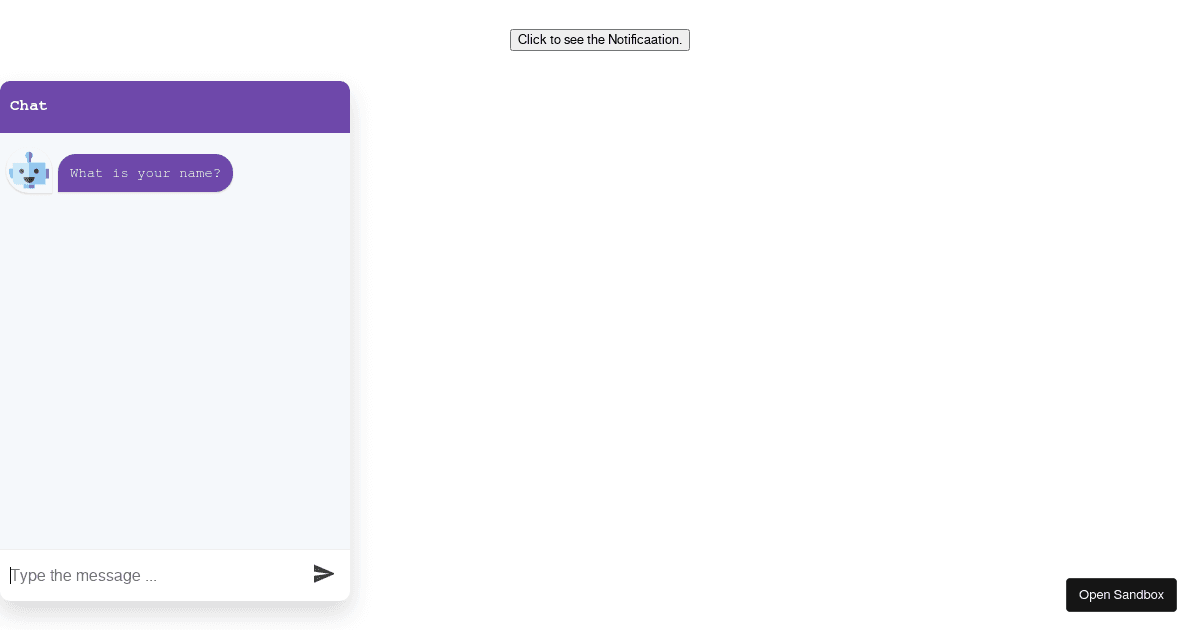Tap the chatbot's blue robot face
The width and height of the screenshot is (1200, 630).
point(29,173)
